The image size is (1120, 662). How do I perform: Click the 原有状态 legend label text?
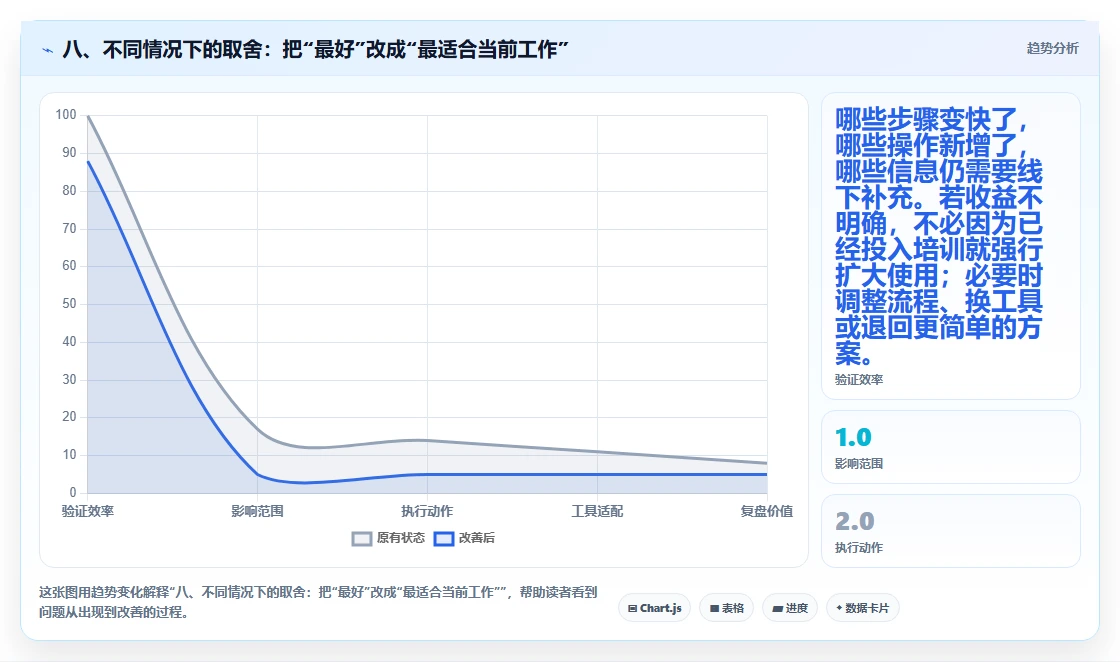(x=401, y=538)
